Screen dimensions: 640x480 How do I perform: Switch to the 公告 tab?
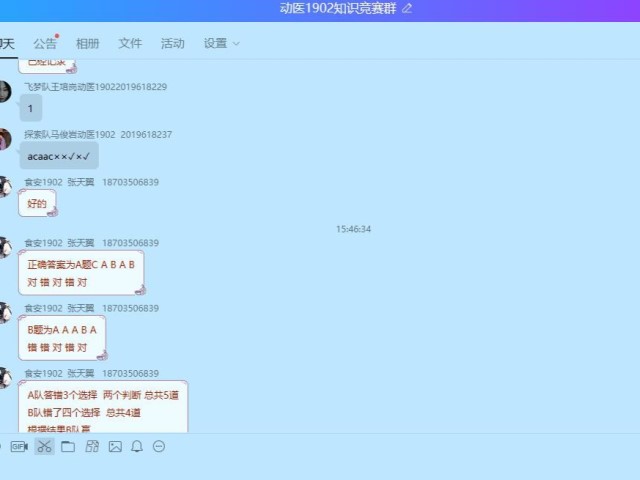pyautogui.click(x=45, y=43)
